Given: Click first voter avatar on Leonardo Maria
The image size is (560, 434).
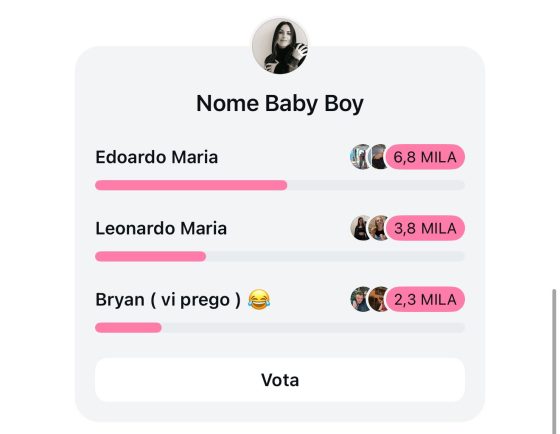Looking at the screenshot, I should click(x=360, y=228).
